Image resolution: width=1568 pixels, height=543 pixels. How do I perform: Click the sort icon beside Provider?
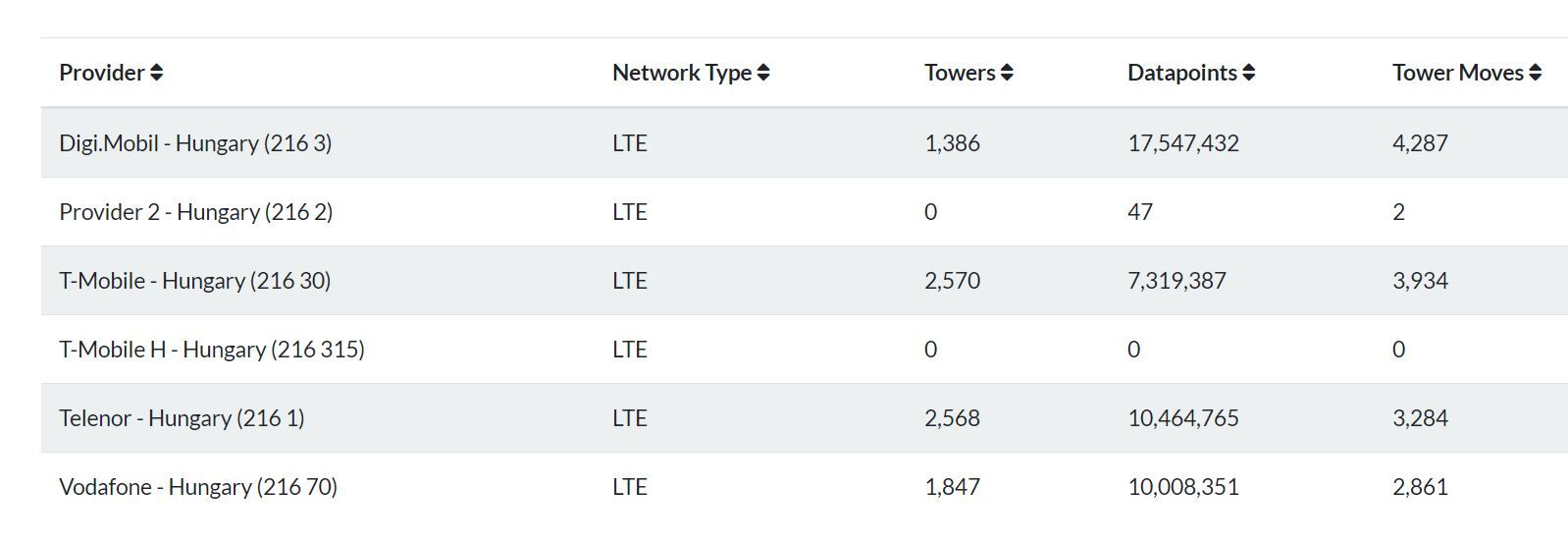157,73
